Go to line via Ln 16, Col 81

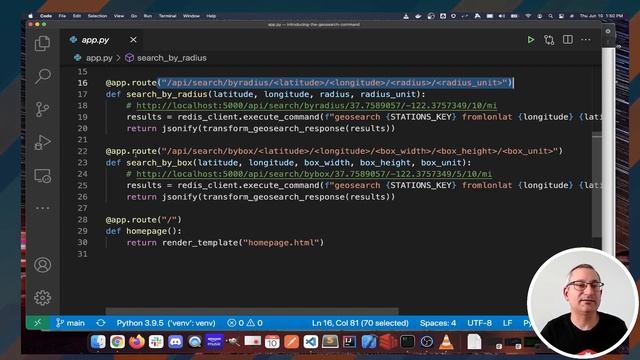[x=360, y=323]
